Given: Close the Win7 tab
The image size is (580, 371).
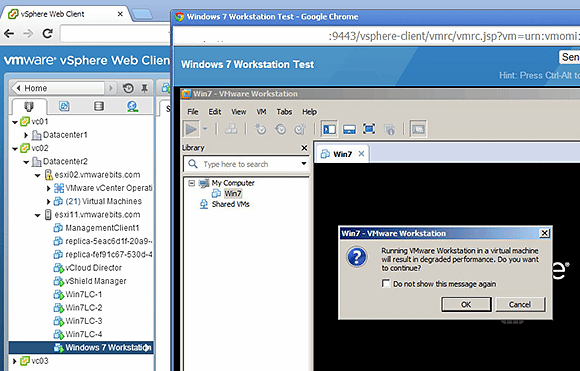Looking at the screenshot, I should [361, 154].
